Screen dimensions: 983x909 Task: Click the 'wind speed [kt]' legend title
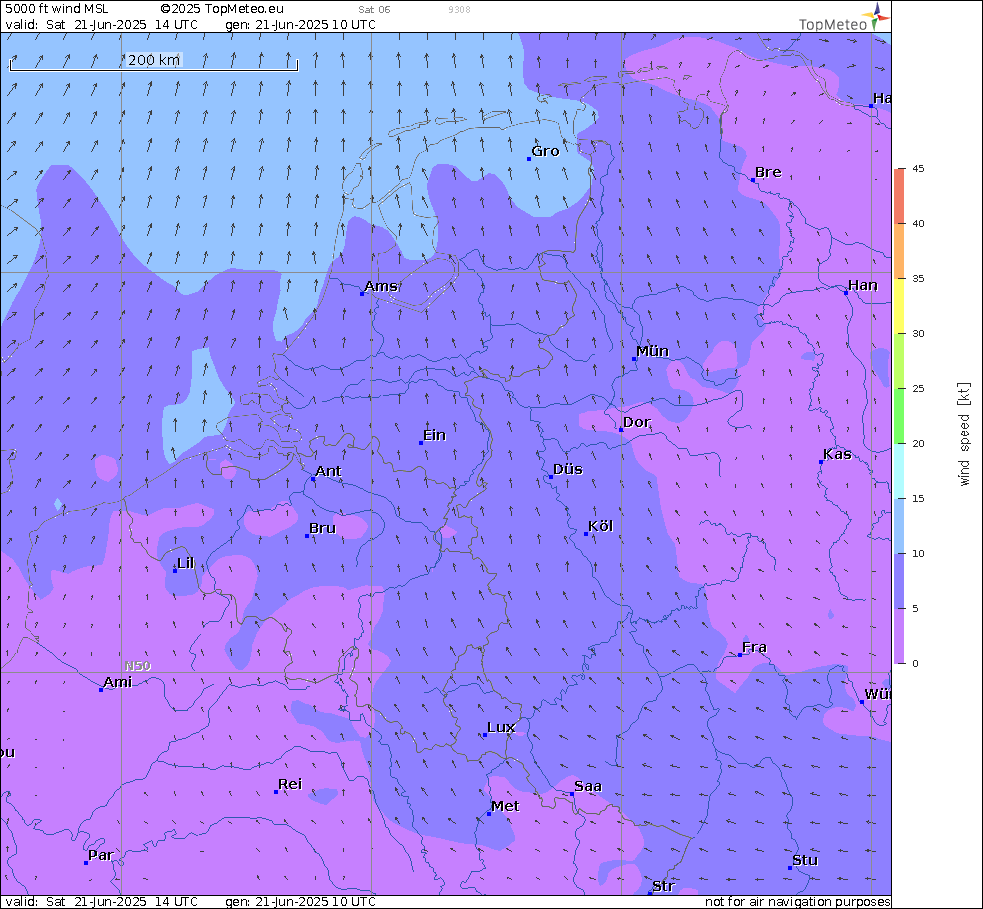pos(964,434)
